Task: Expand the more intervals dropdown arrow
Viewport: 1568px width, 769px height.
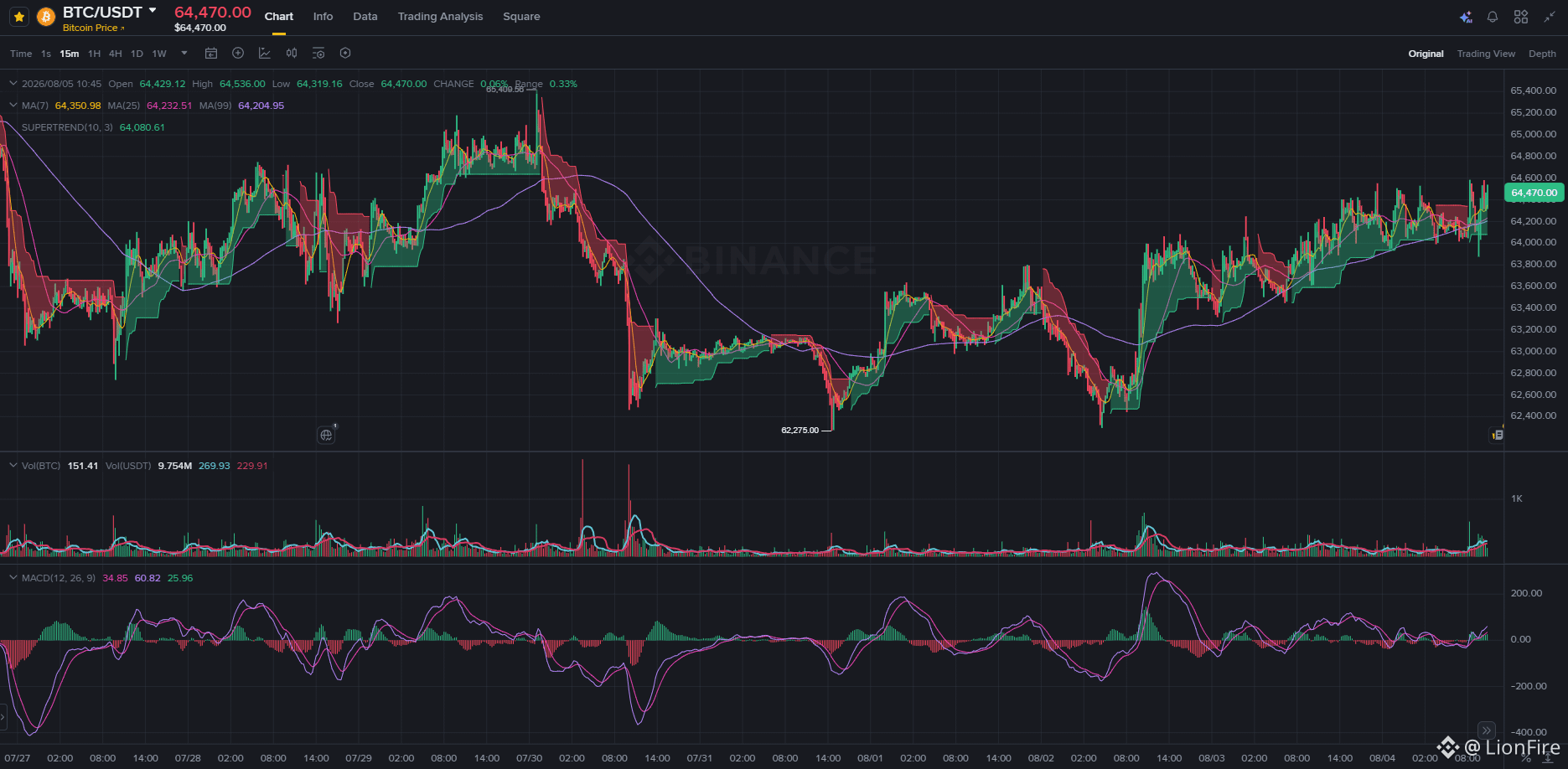Action: (184, 53)
